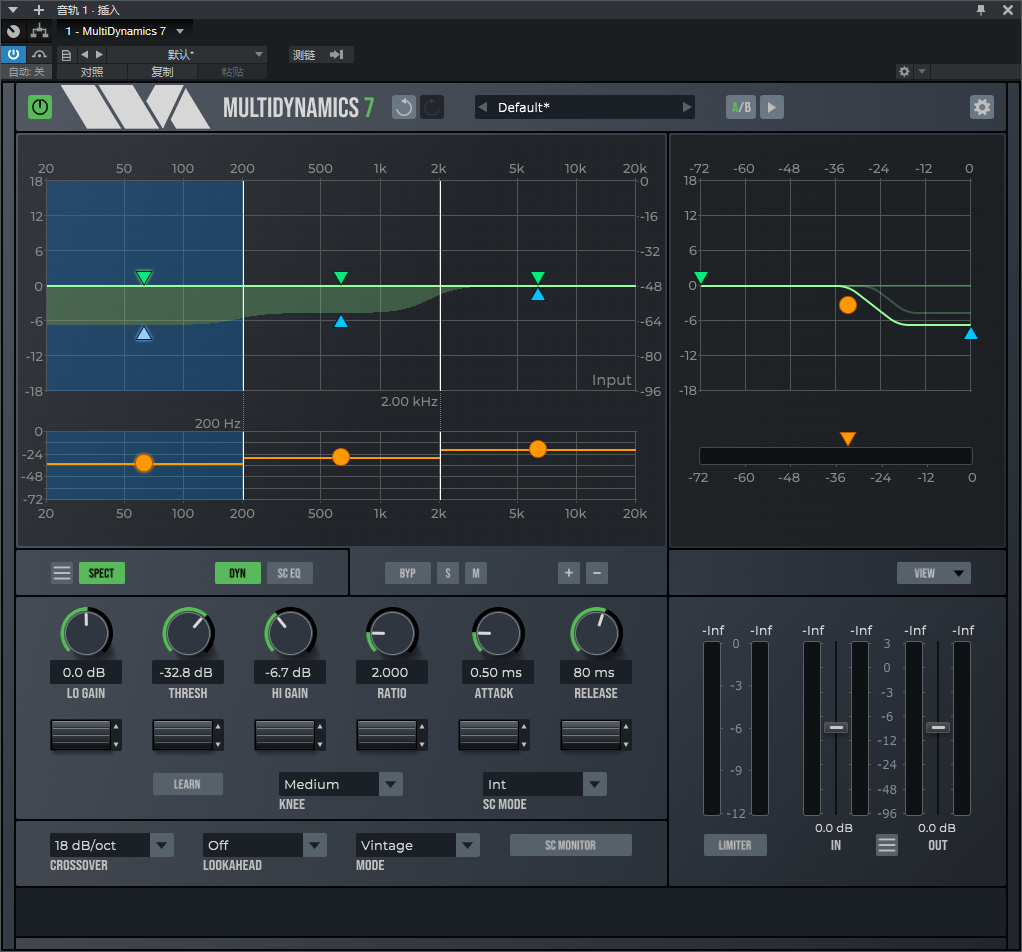Open the LOOKAHEAD Off dropdown
Viewport: 1022px width, 952px height.
tap(264, 845)
